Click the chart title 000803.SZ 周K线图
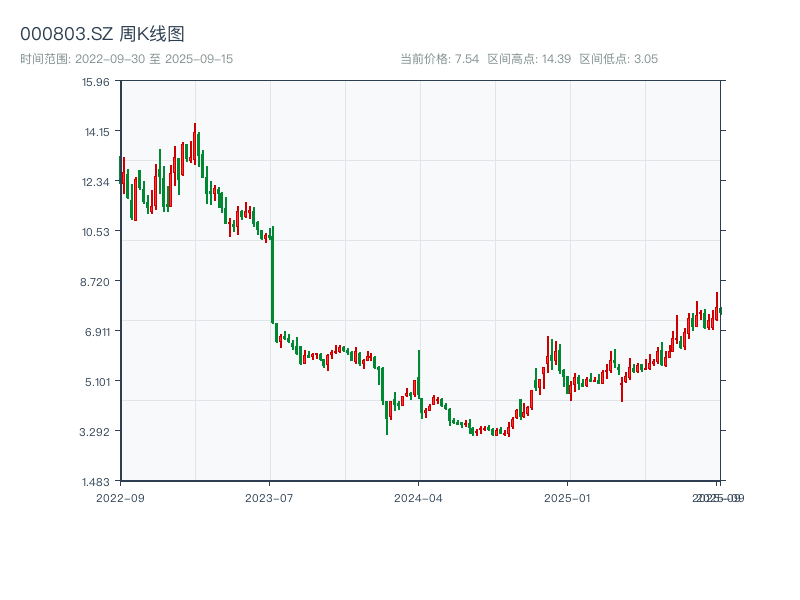Image resolution: width=800 pixels, height=600 pixels. coord(102,35)
